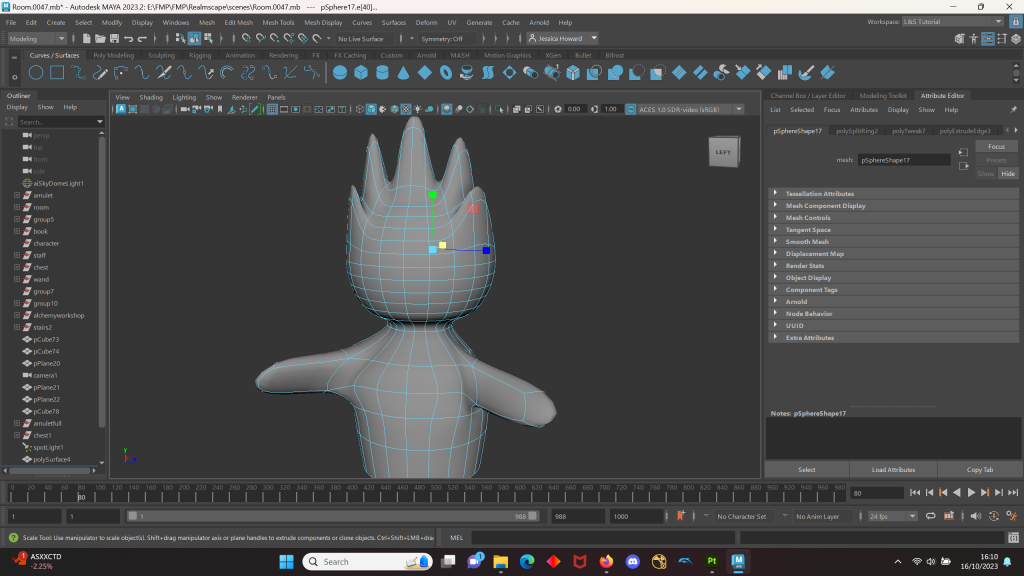Toggle Snap to Grids
Viewport: 1024px width, 576px height.
pyautogui.click(x=246, y=39)
